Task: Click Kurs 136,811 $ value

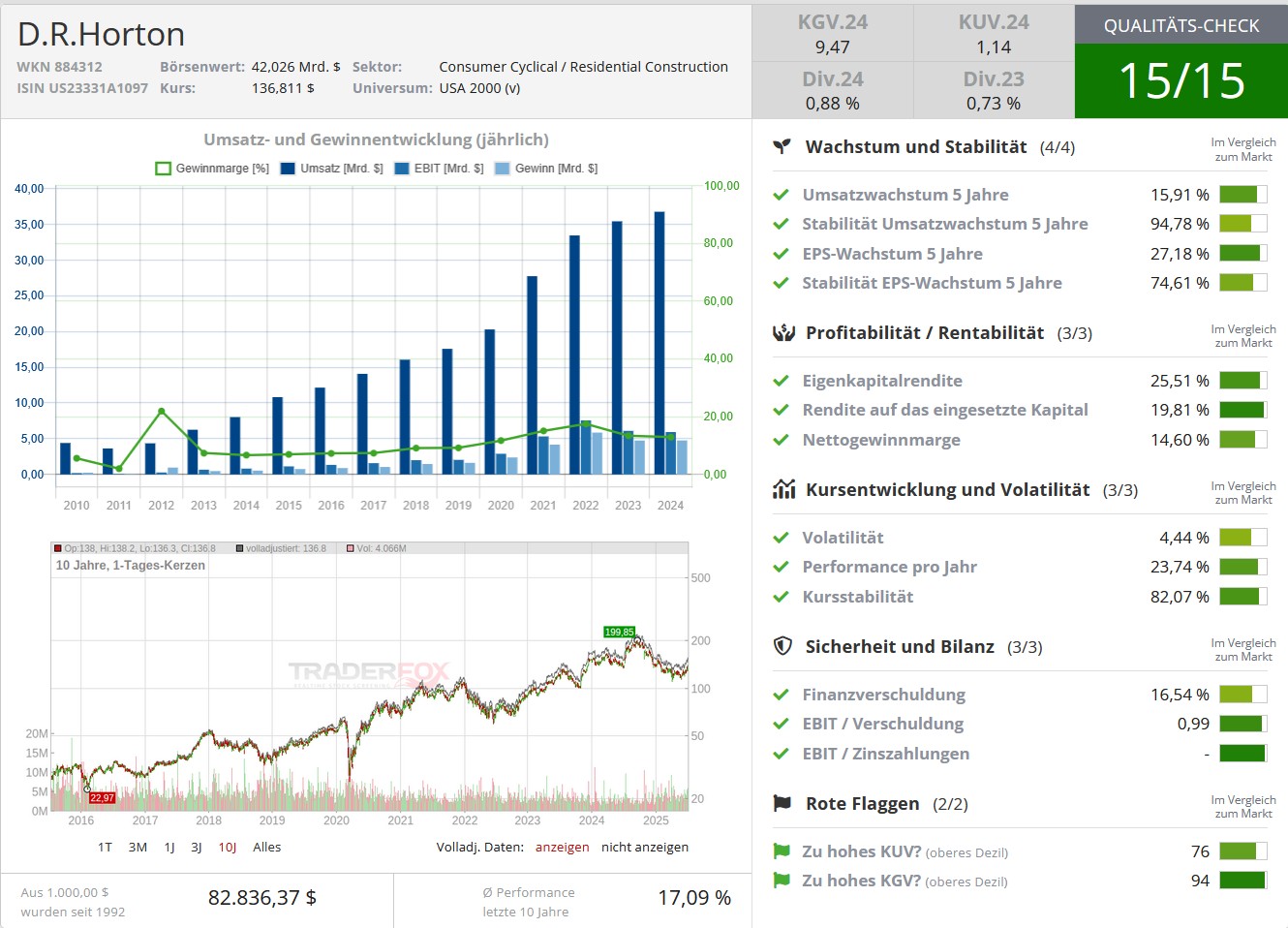Action: click(x=283, y=88)
